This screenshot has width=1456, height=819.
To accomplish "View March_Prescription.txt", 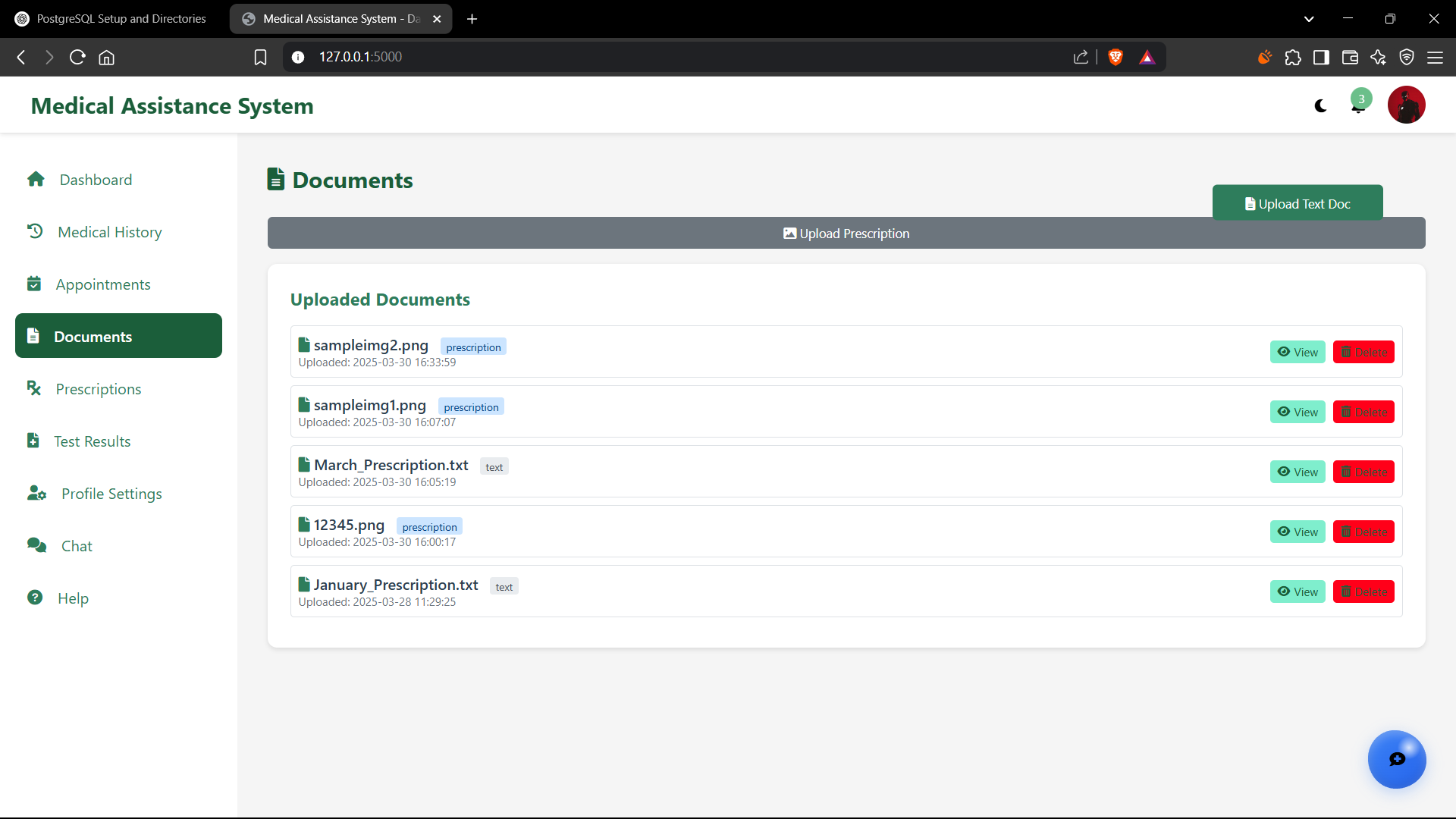I will 1298,472.
